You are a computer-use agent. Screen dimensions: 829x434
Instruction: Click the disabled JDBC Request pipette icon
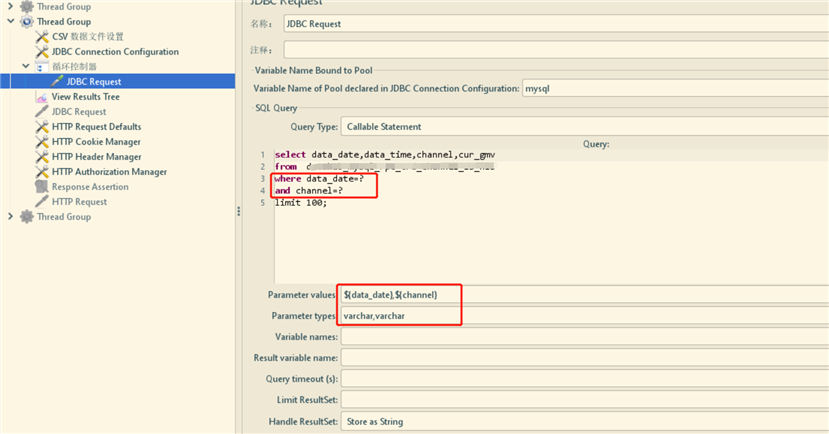click(42, 112)
